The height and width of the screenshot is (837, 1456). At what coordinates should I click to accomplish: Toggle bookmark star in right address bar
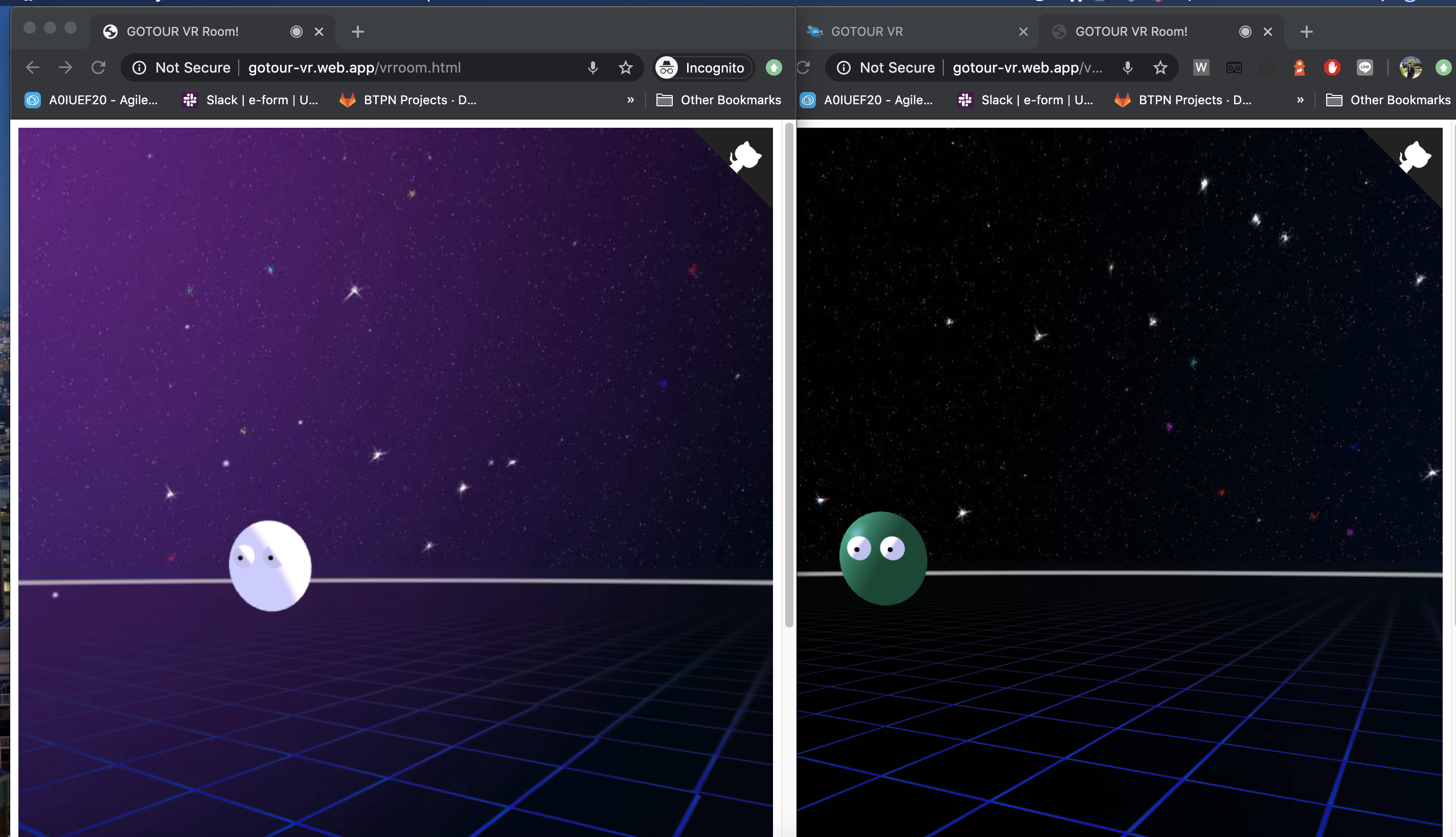pos(1161,68)
